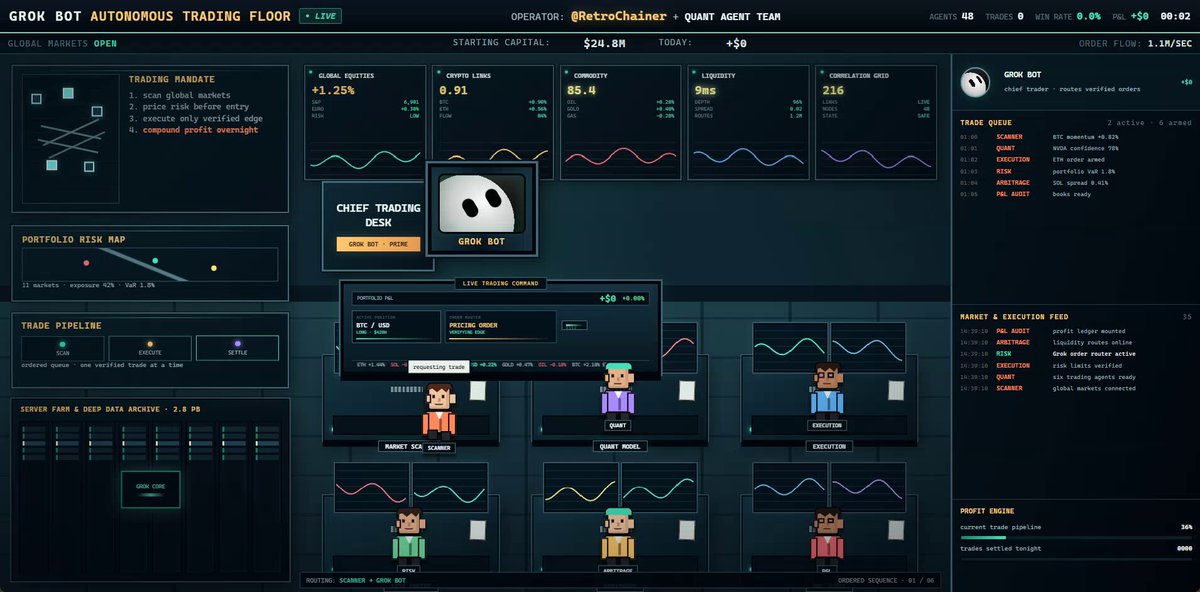This screenshot has height=592, width=1200.
Task: Click the Risk portfolio VaR row in Trade Queue
Action: [x=1075, y=171]
